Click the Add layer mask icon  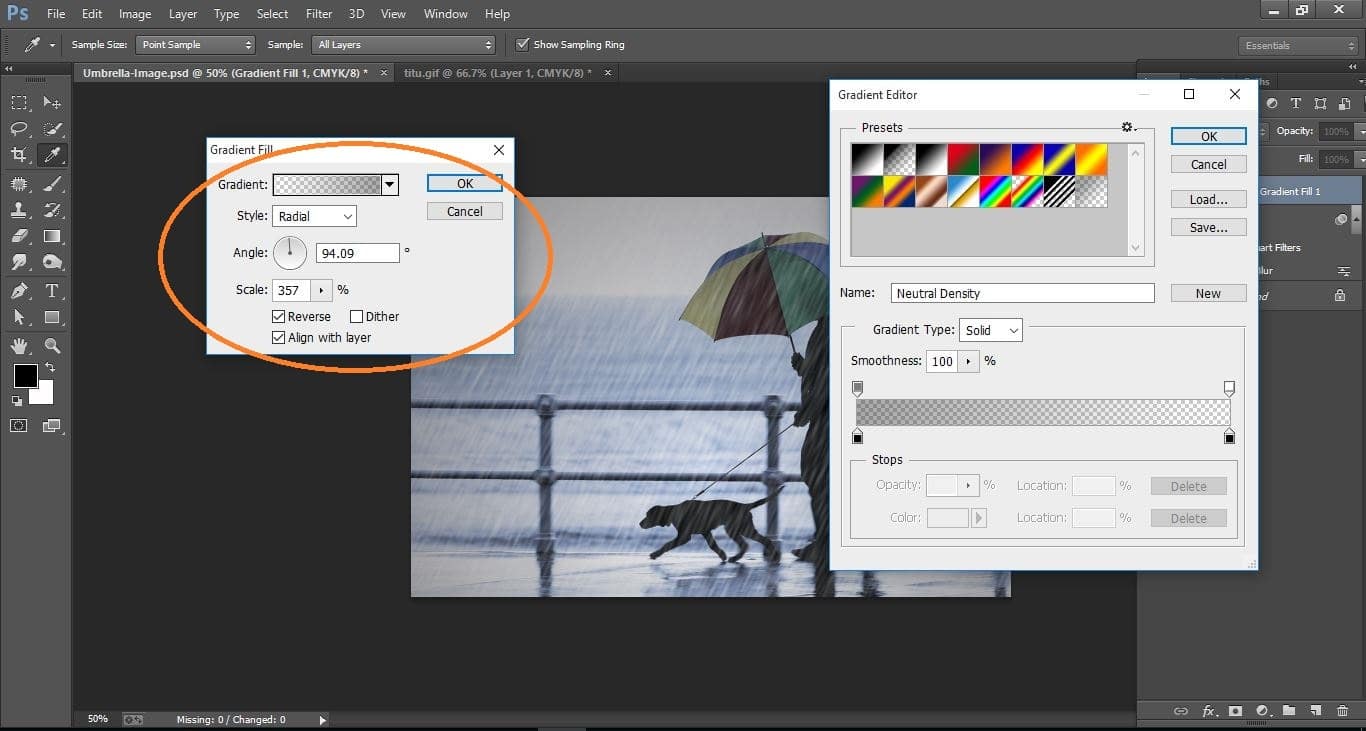point(1235,711)
